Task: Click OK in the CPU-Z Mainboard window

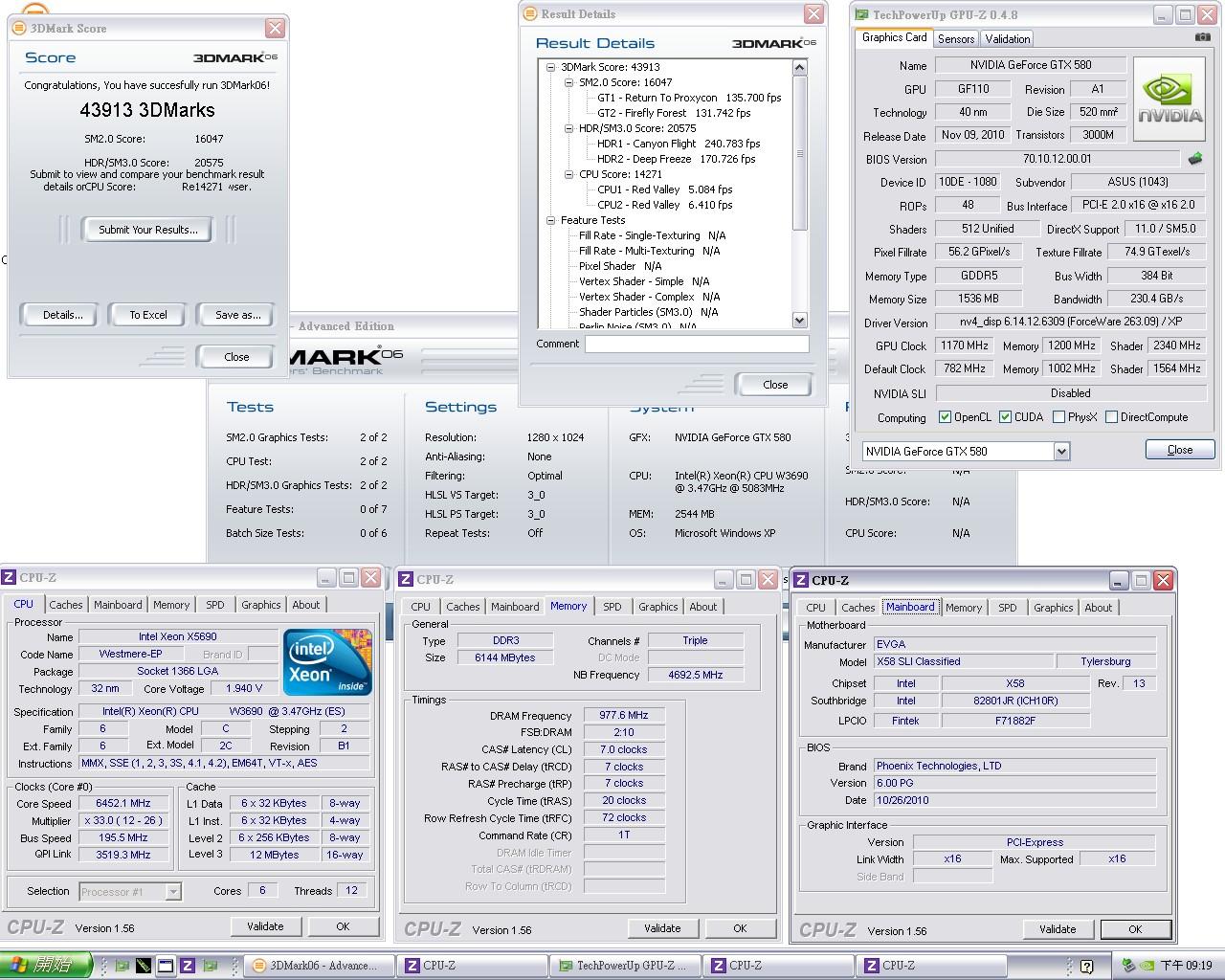Action: 1135,929
